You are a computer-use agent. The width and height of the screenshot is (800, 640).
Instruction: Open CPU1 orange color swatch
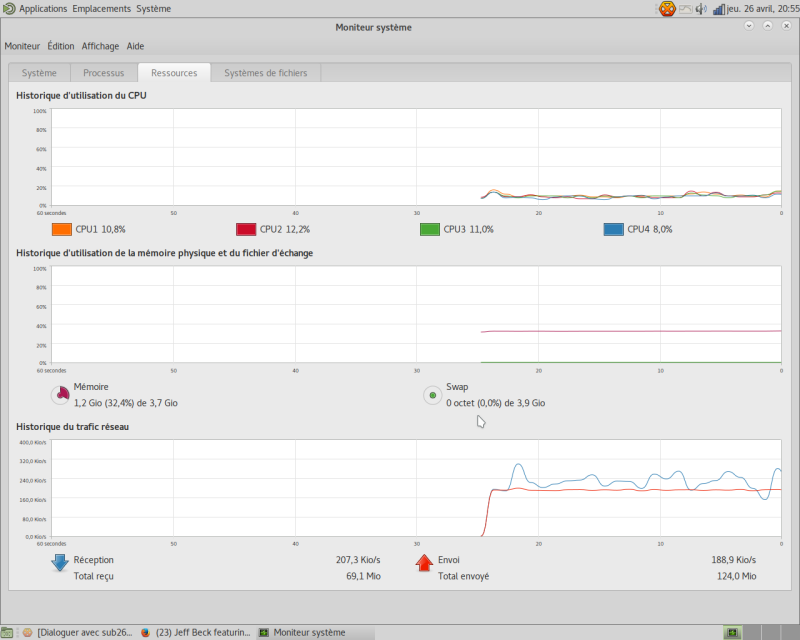click(62, 229)
